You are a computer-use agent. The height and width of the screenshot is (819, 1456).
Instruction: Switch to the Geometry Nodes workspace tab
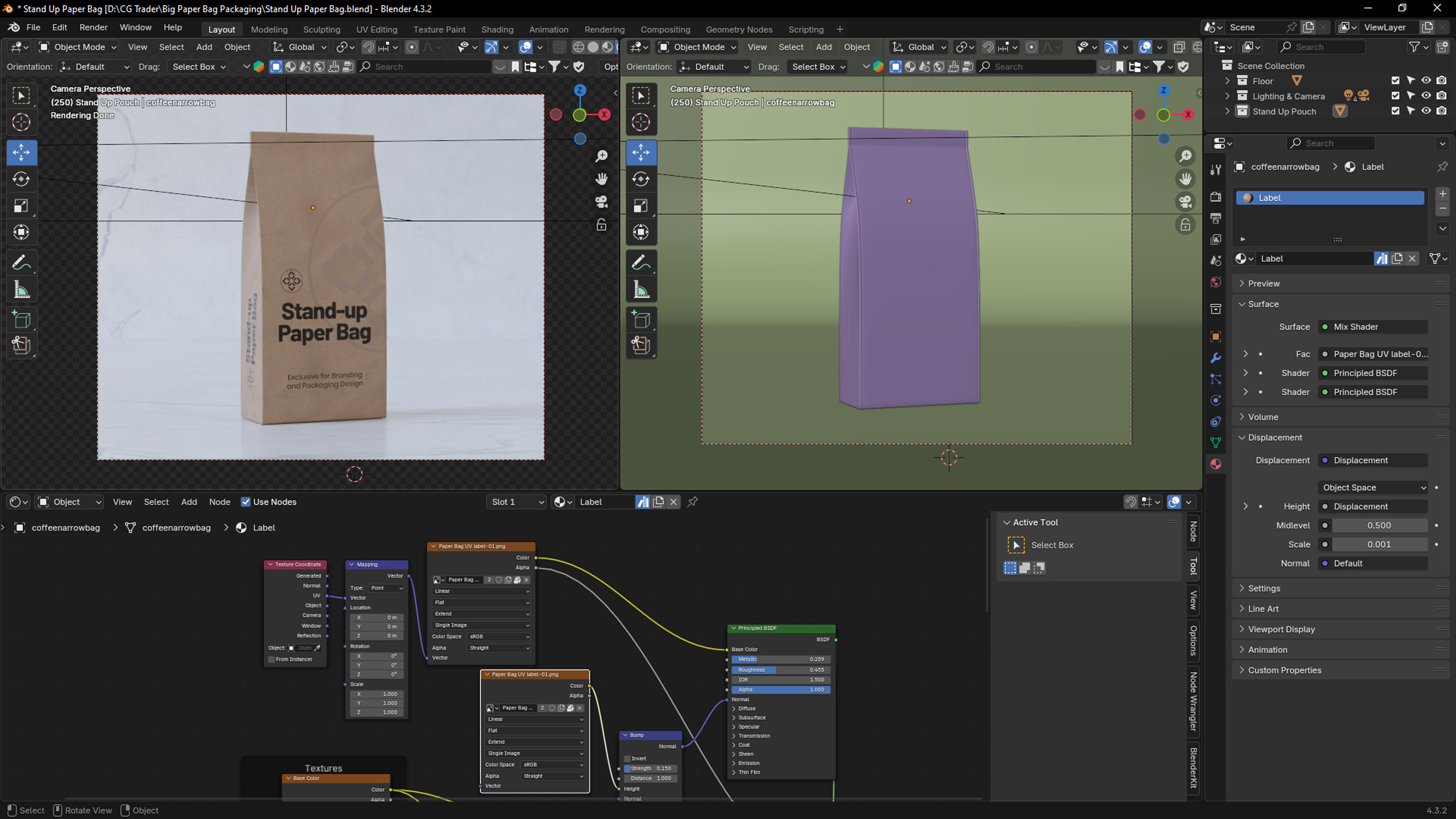point(739,30)
